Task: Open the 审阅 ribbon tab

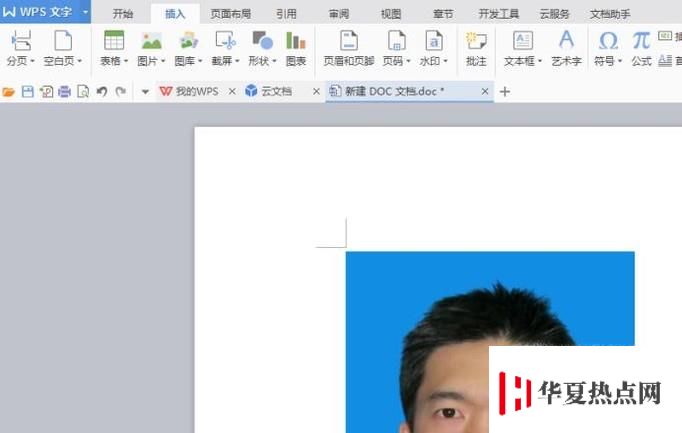Action: click(x=338, y=14)
